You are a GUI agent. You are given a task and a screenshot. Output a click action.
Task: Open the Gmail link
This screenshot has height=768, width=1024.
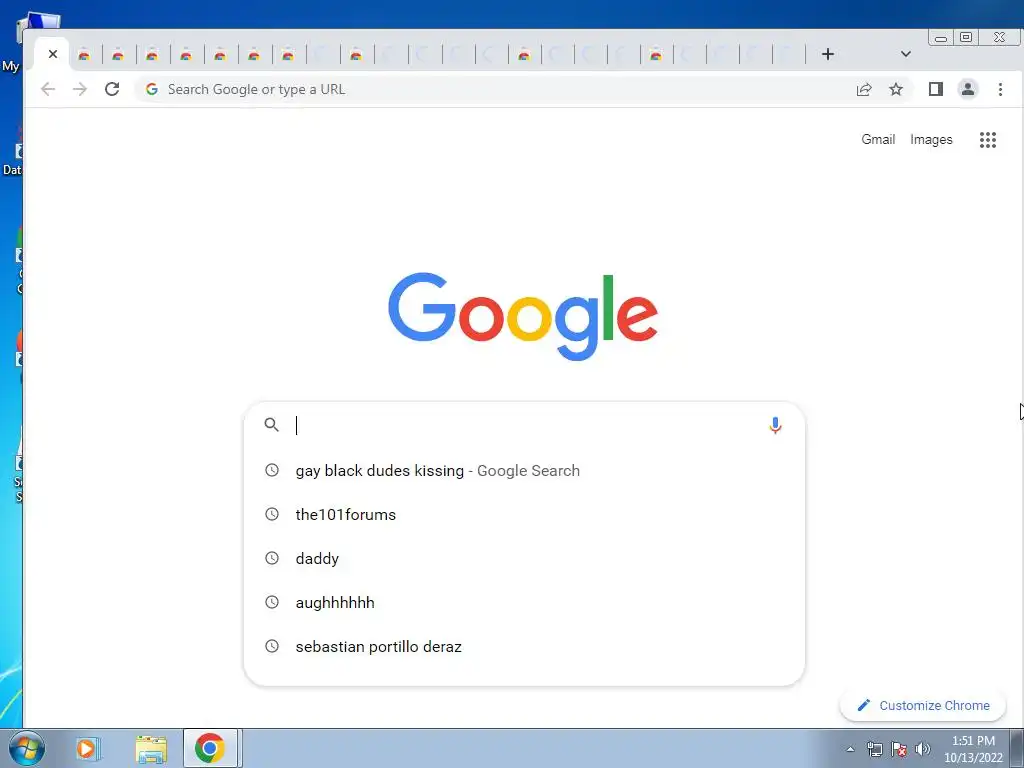(878, 139)
